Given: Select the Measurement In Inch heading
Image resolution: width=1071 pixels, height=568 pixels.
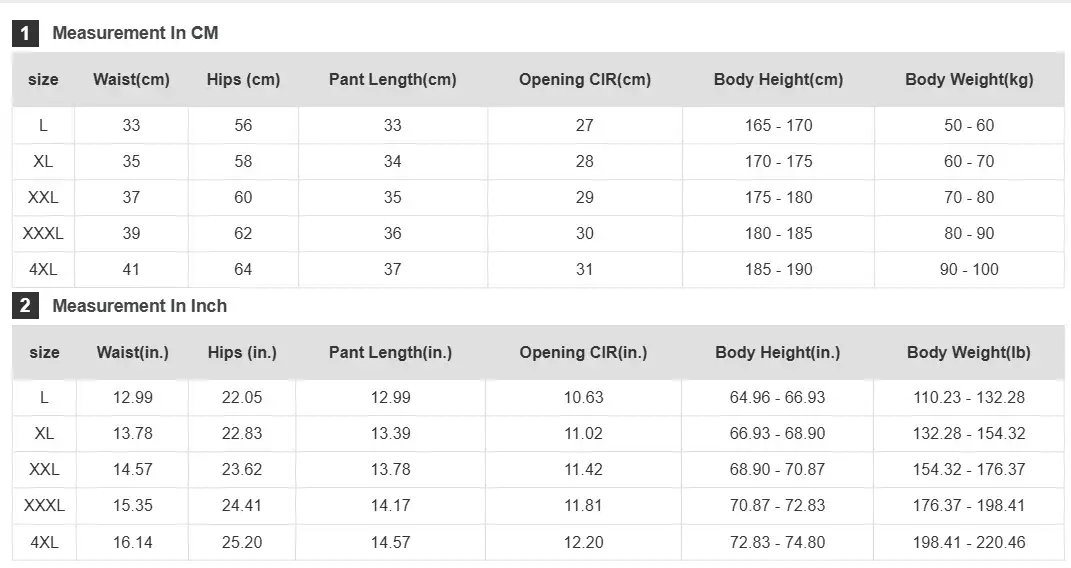Looking at the screenshot, I should [139, 306].
